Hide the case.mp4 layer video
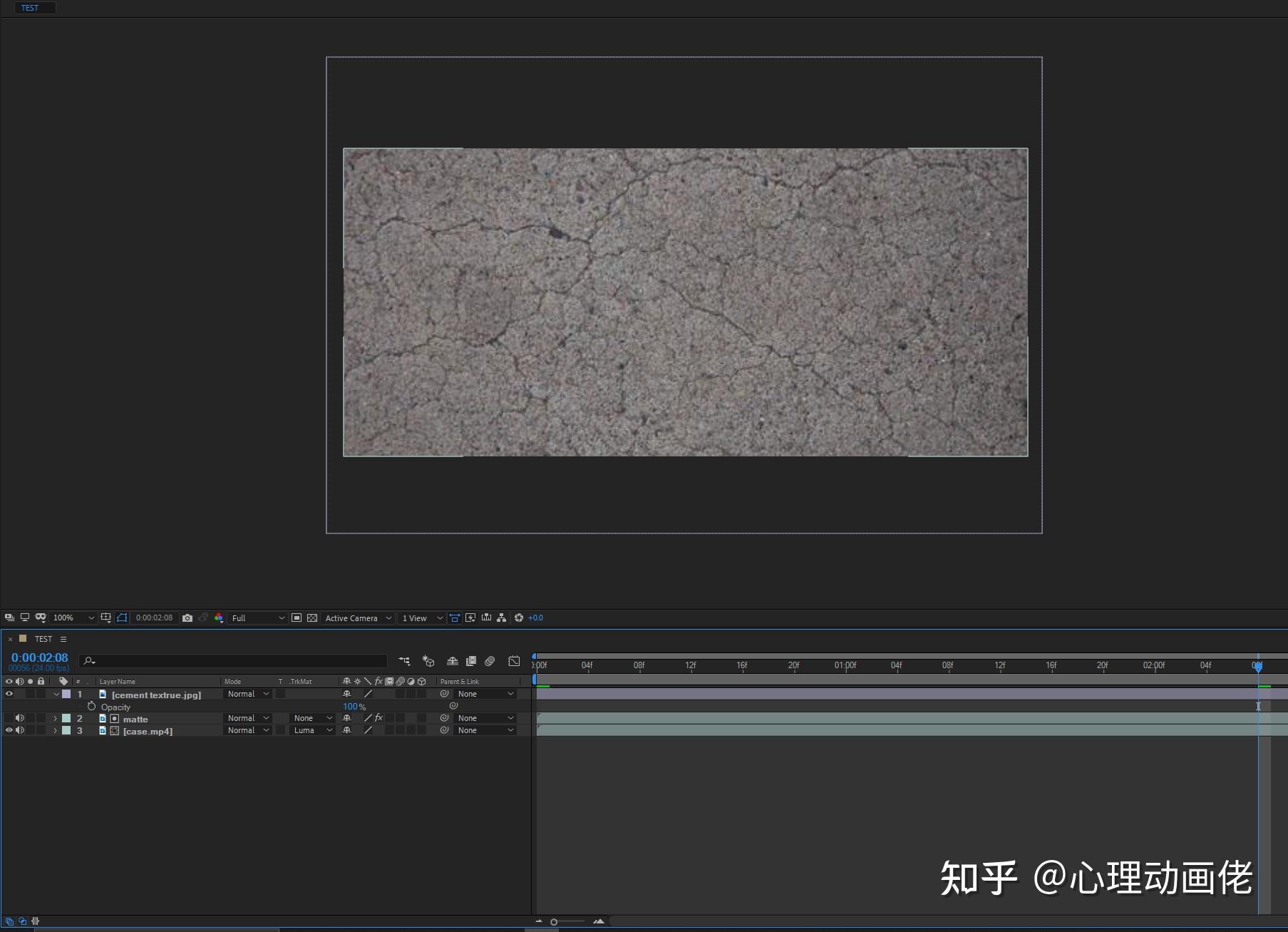The height and width of the screenshot is (932, 1288). point(9,730)
